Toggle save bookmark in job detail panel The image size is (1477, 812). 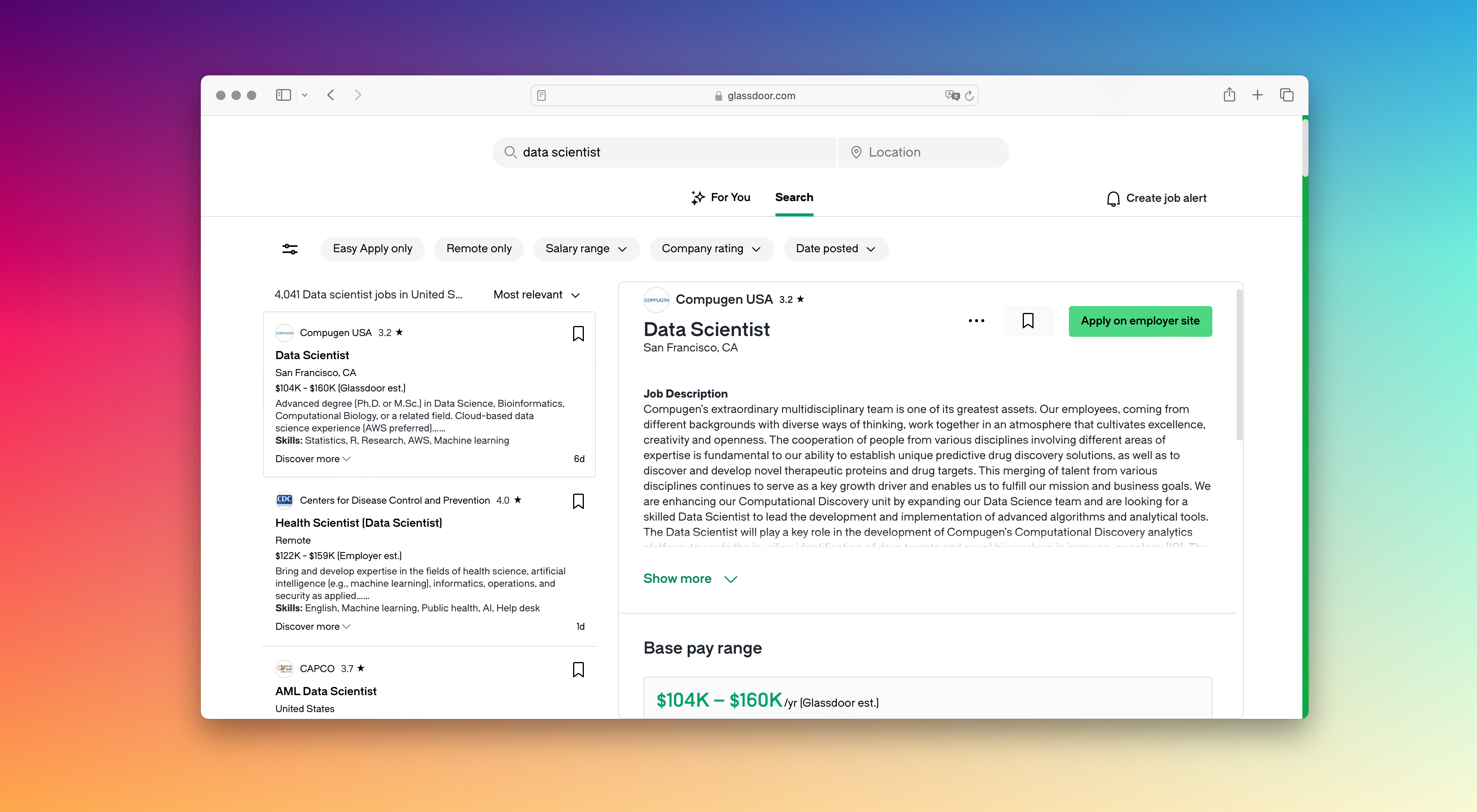[1029, 321]
